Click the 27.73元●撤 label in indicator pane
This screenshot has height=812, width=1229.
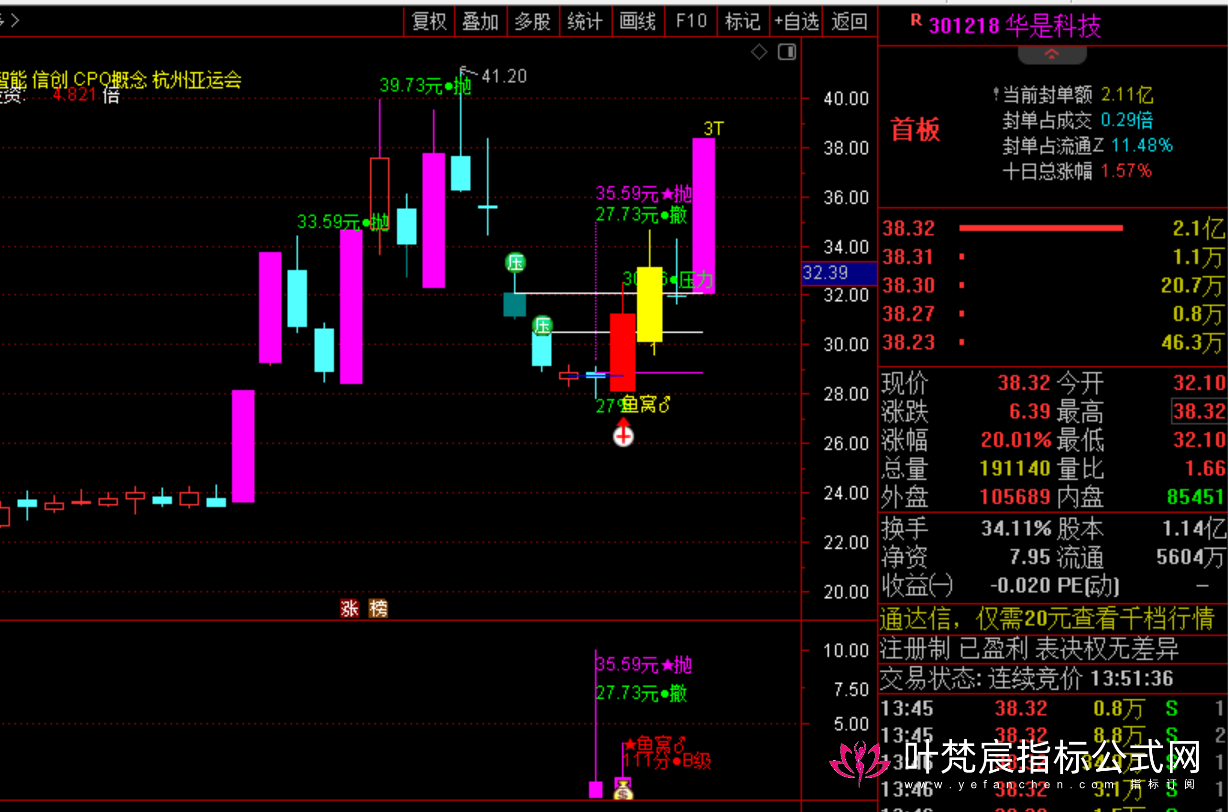641,693
